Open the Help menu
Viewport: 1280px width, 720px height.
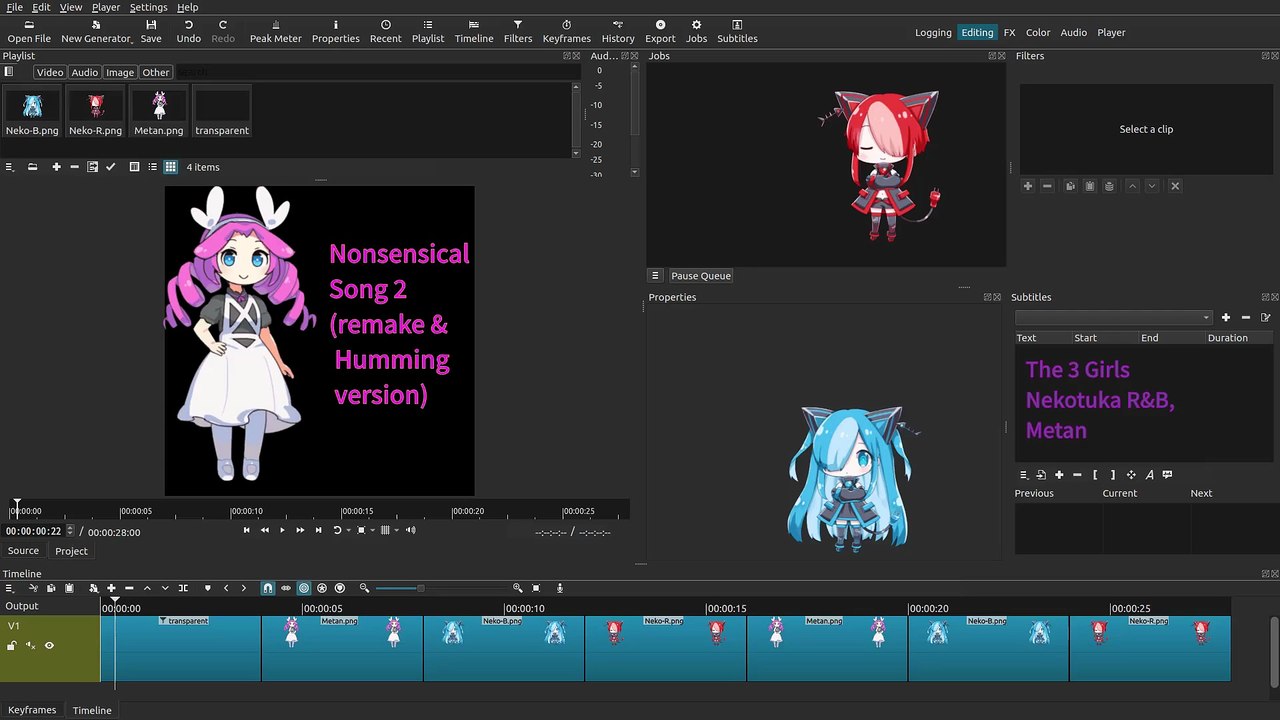pyautogui.click(x=188, y=7)
